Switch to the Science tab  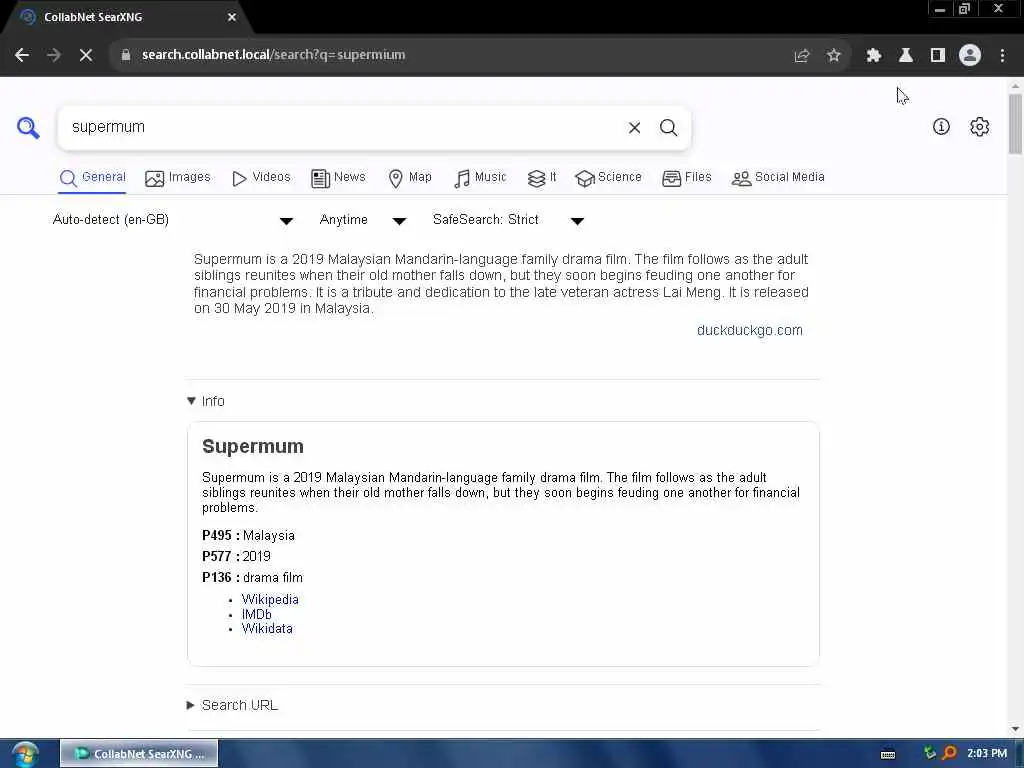(609, 178)
